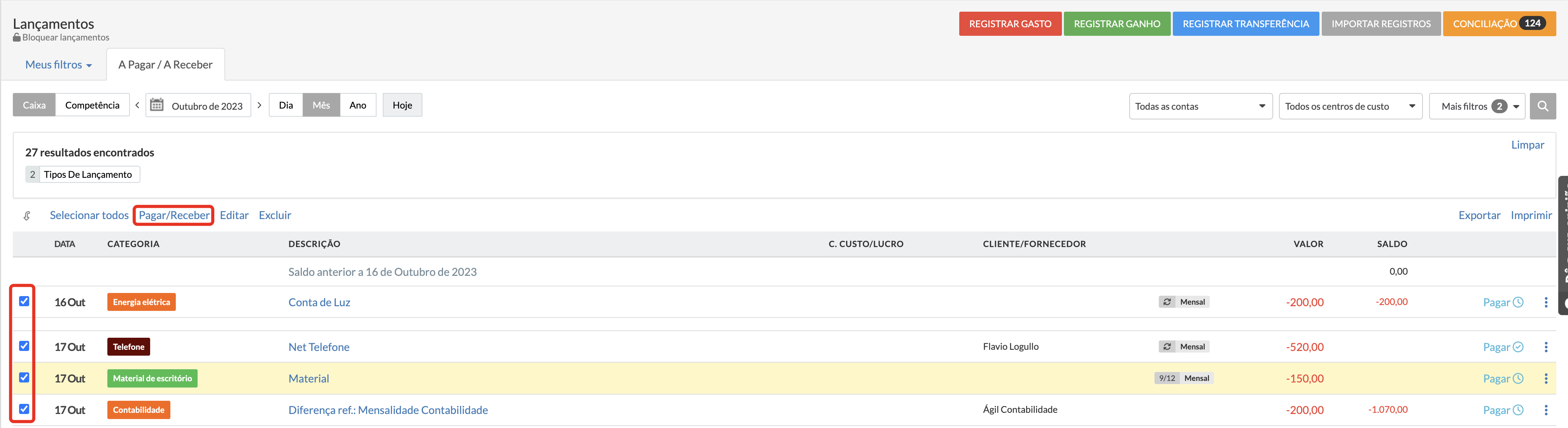The image size is (1568, 428).
Task: Open the calendar date picker icon
Action: point(156,105)
